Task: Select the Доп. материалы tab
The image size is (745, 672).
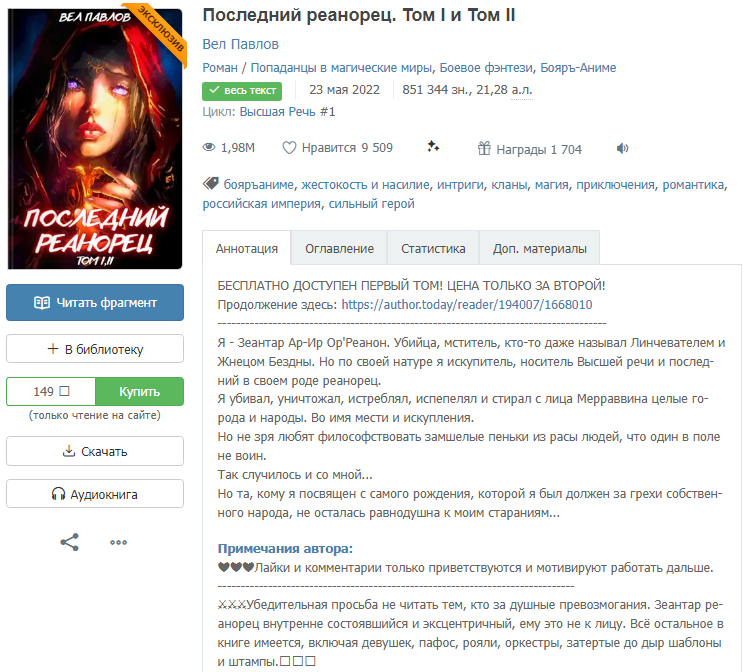Action: [539, 248]
